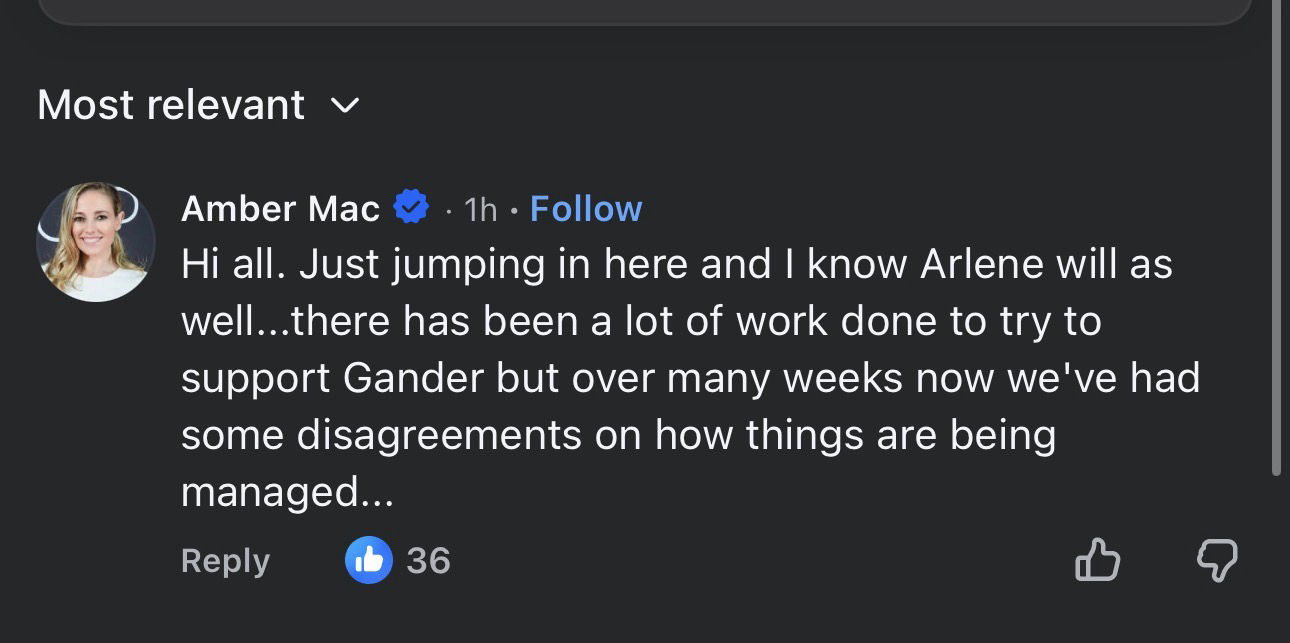The height and width of the screenshot is (643, 1290).
Task: Click the comment's first line of text
Action: [x=676, y=264]
